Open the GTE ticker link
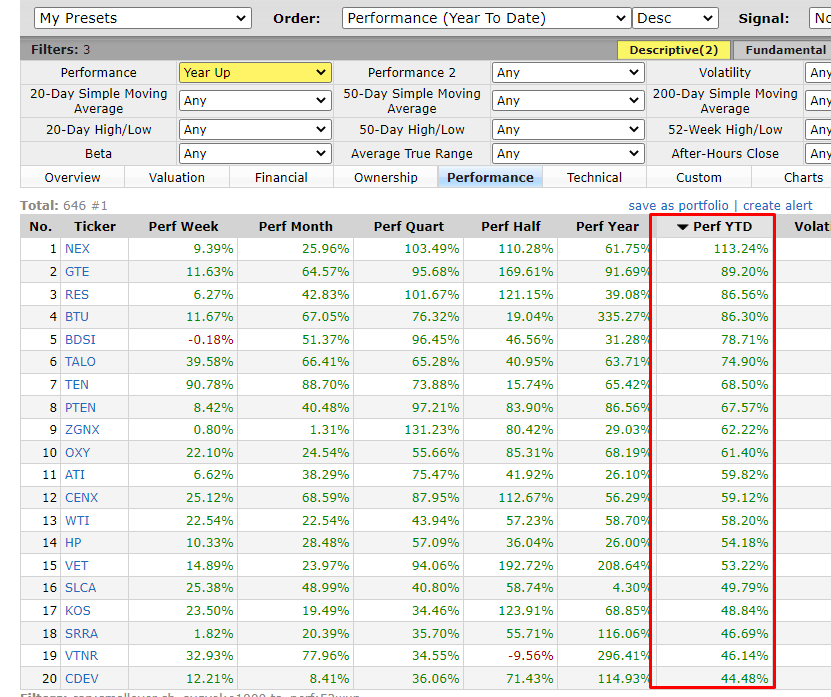The width and height of the screenshot is (831, 697). pos(77,272)
